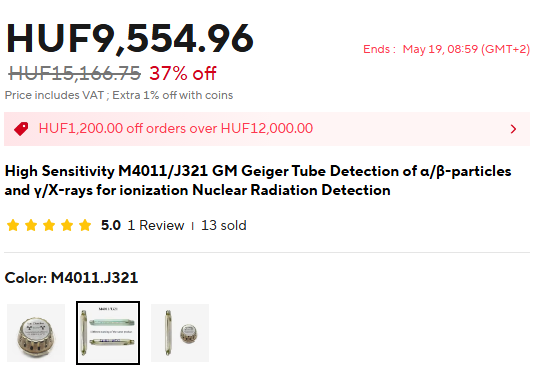
Task: Click the High Sensitivity Geiger Tube product title
Action: click(x=258, y=181)
